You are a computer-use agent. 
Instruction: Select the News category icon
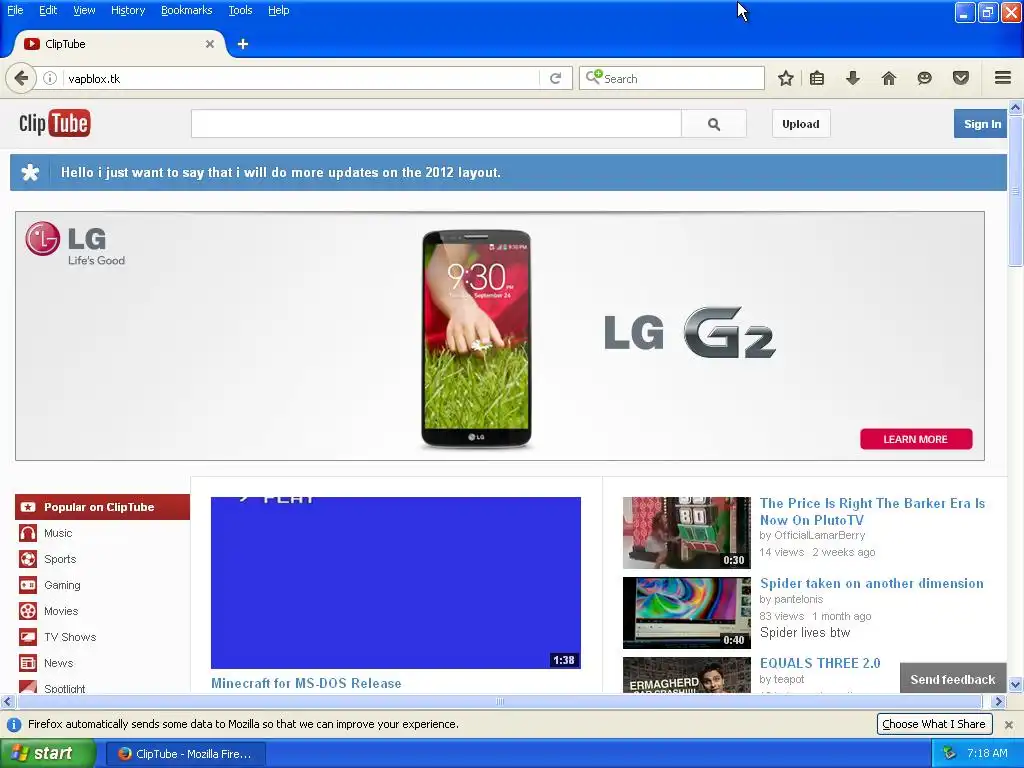pyautogui.click(x=27, y=663)
